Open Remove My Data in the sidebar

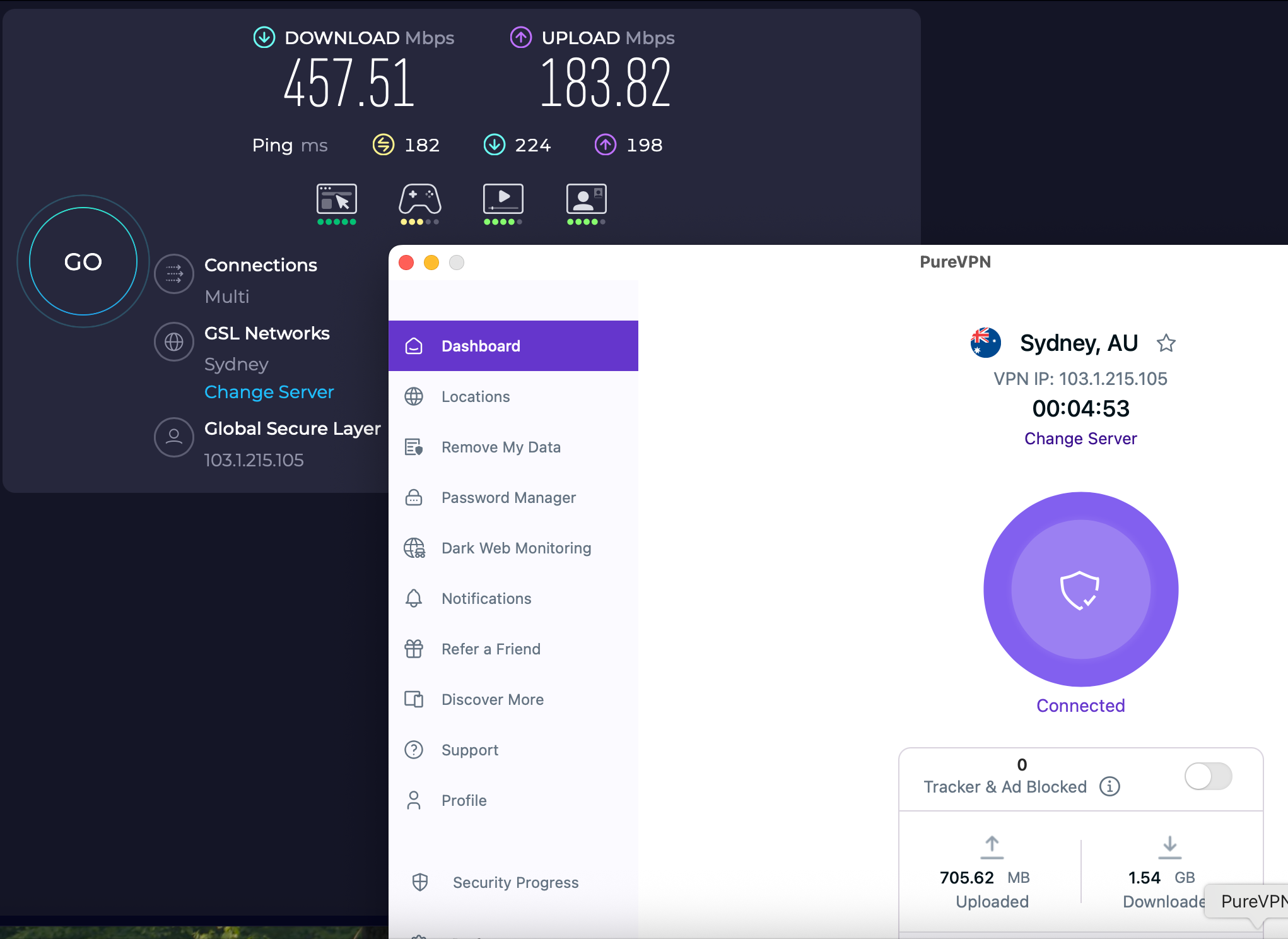pos(513,447)
